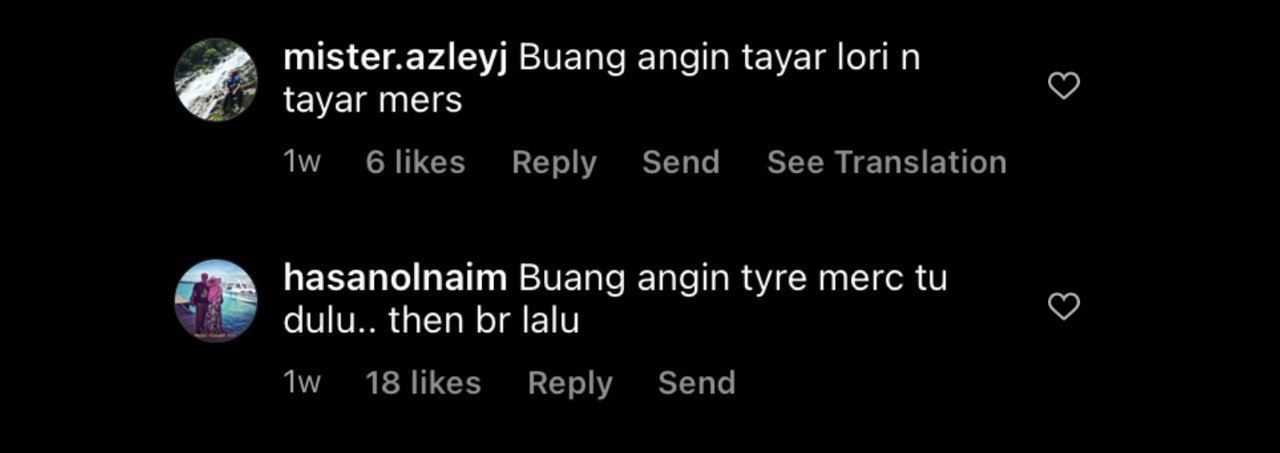
Task: Visit the hasanolnaim username link
Action: 397,278
